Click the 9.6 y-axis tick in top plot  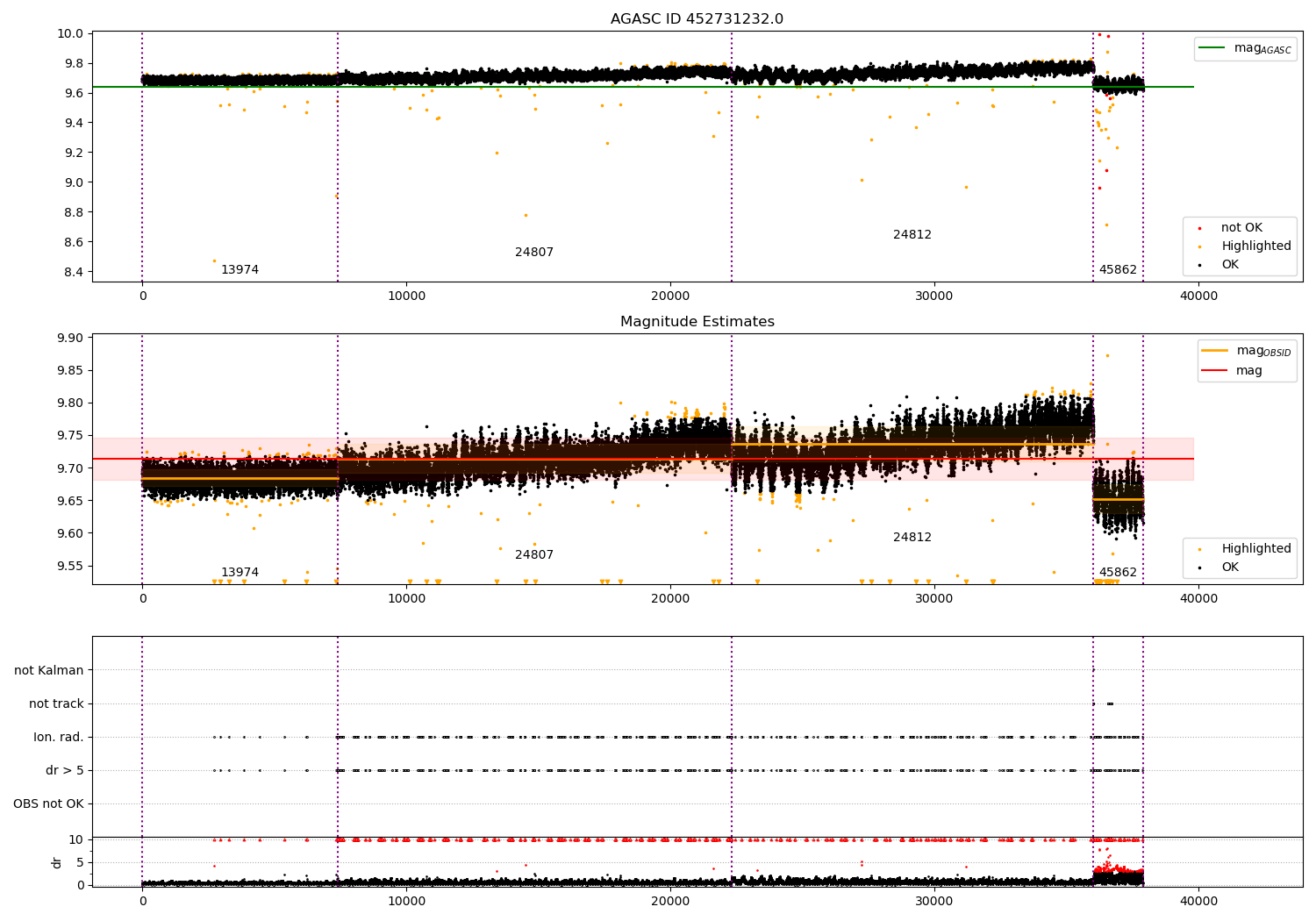pos(75,93)
